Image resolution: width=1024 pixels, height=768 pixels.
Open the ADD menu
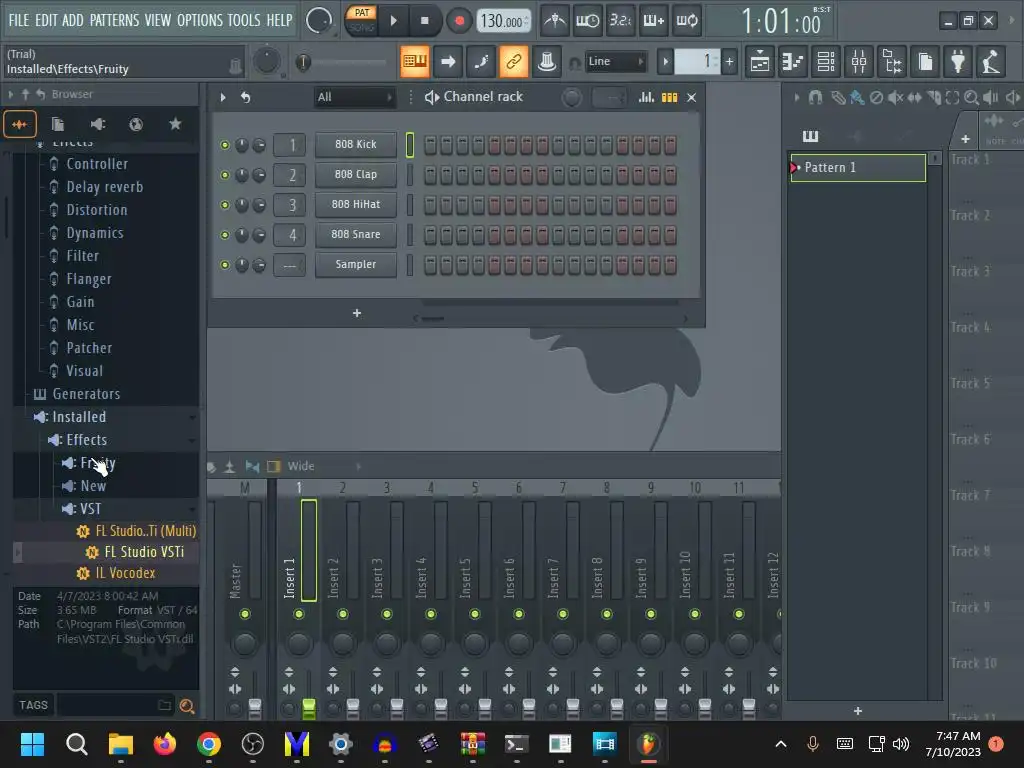pos(72,20)
